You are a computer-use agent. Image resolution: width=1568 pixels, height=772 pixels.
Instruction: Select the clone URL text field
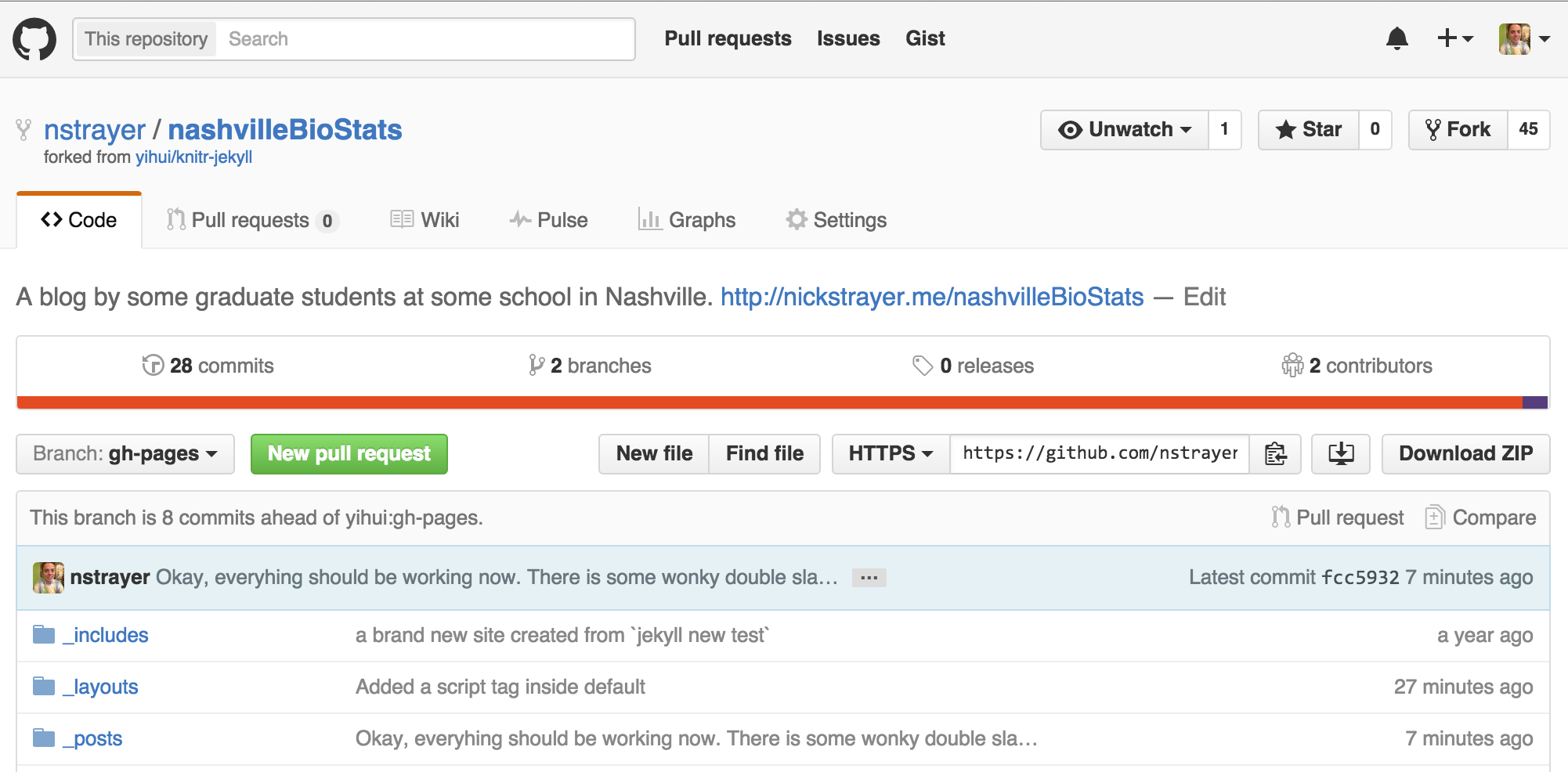tap(1100, 454)
